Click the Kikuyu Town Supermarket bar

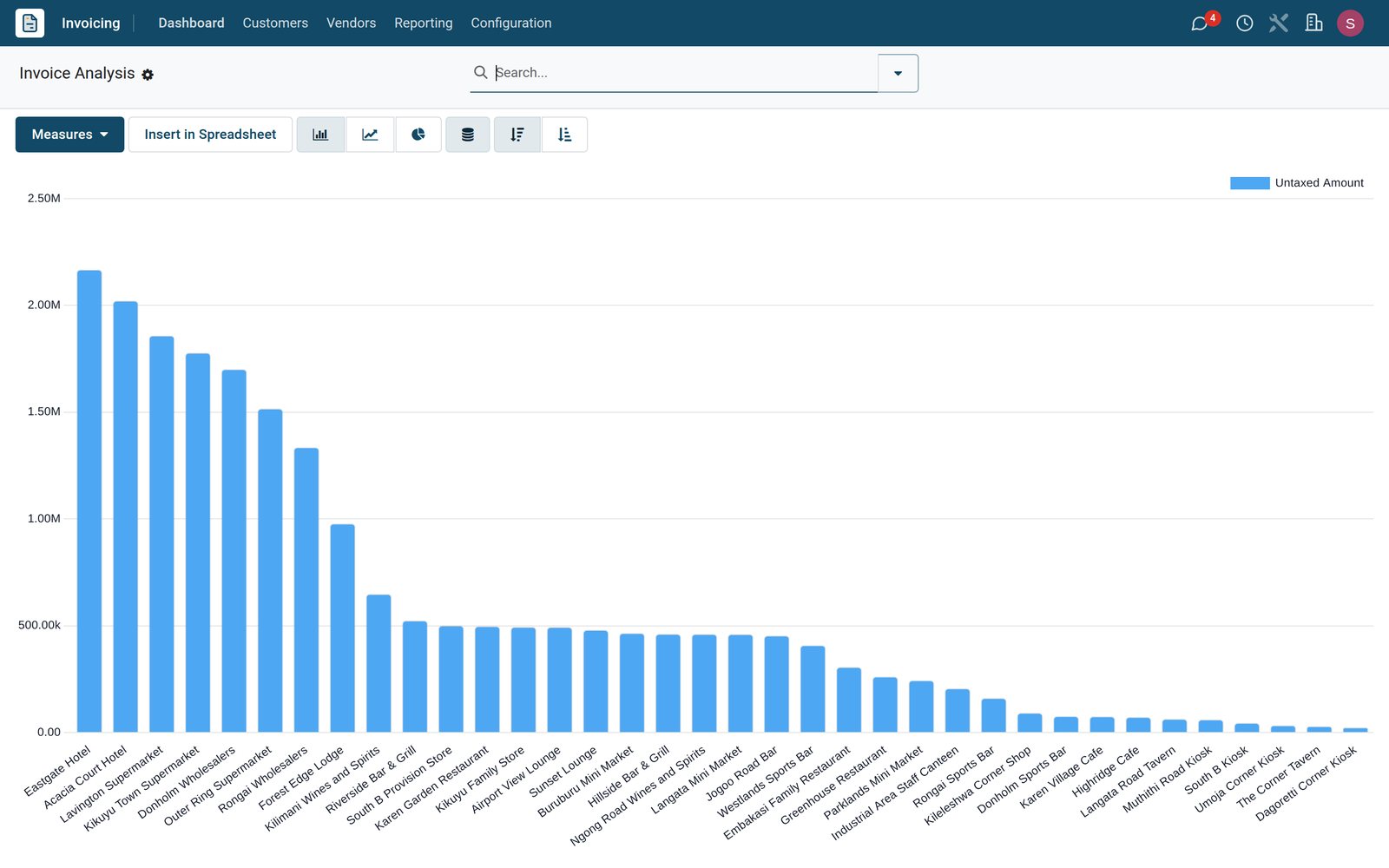coord(198,542)
